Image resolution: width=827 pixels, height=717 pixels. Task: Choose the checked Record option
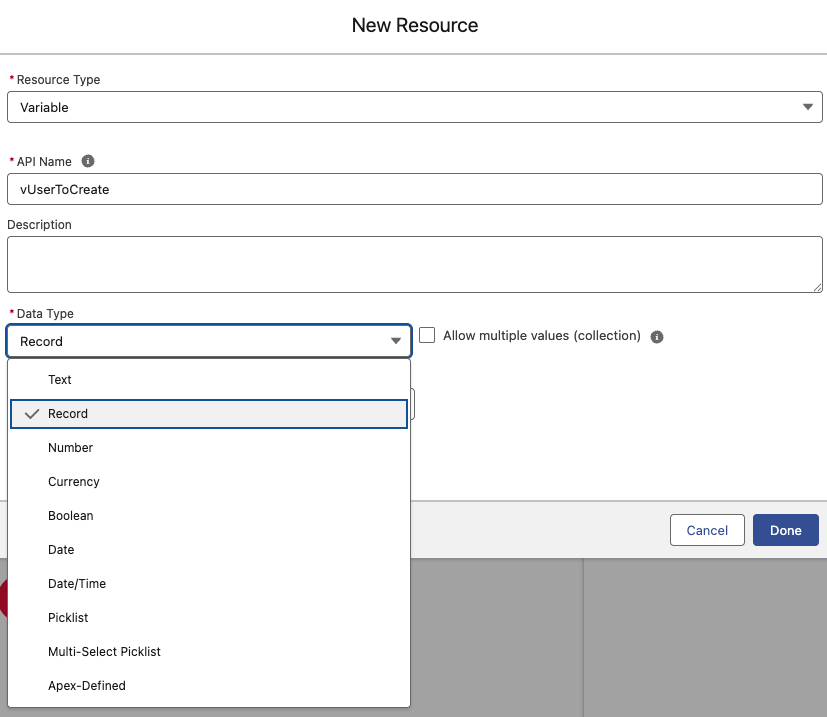point(68,414)
